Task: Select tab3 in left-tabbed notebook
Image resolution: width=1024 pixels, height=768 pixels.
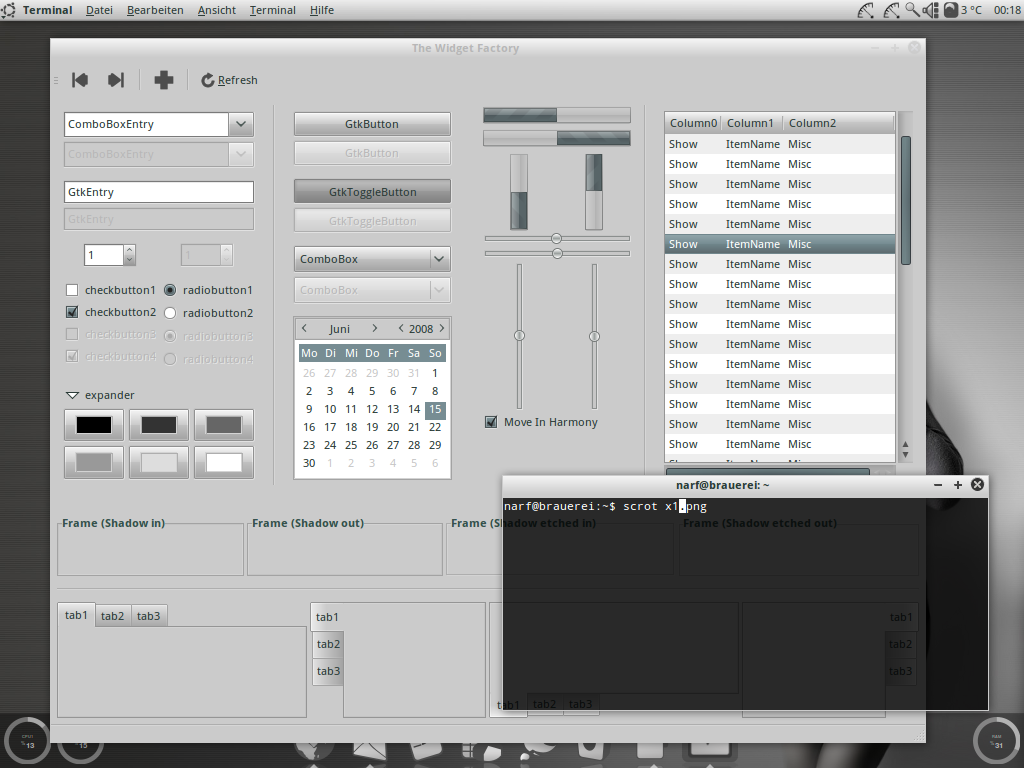Action: pos(328,671)
